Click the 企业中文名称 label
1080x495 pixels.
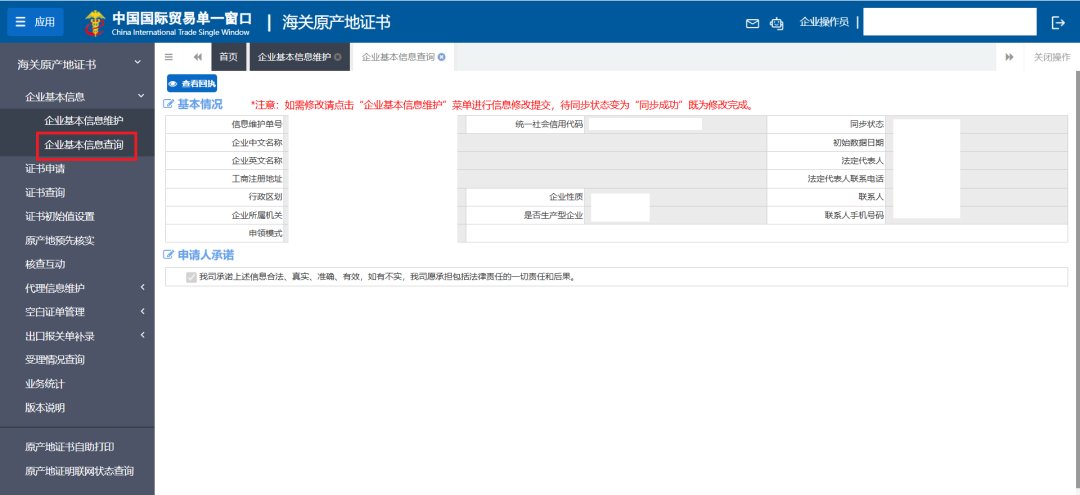click(257, 143)
